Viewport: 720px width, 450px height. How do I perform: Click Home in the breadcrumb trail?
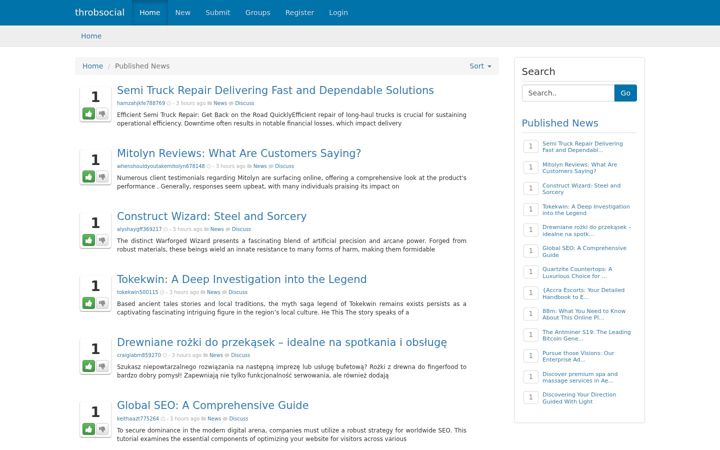[92, 66]
